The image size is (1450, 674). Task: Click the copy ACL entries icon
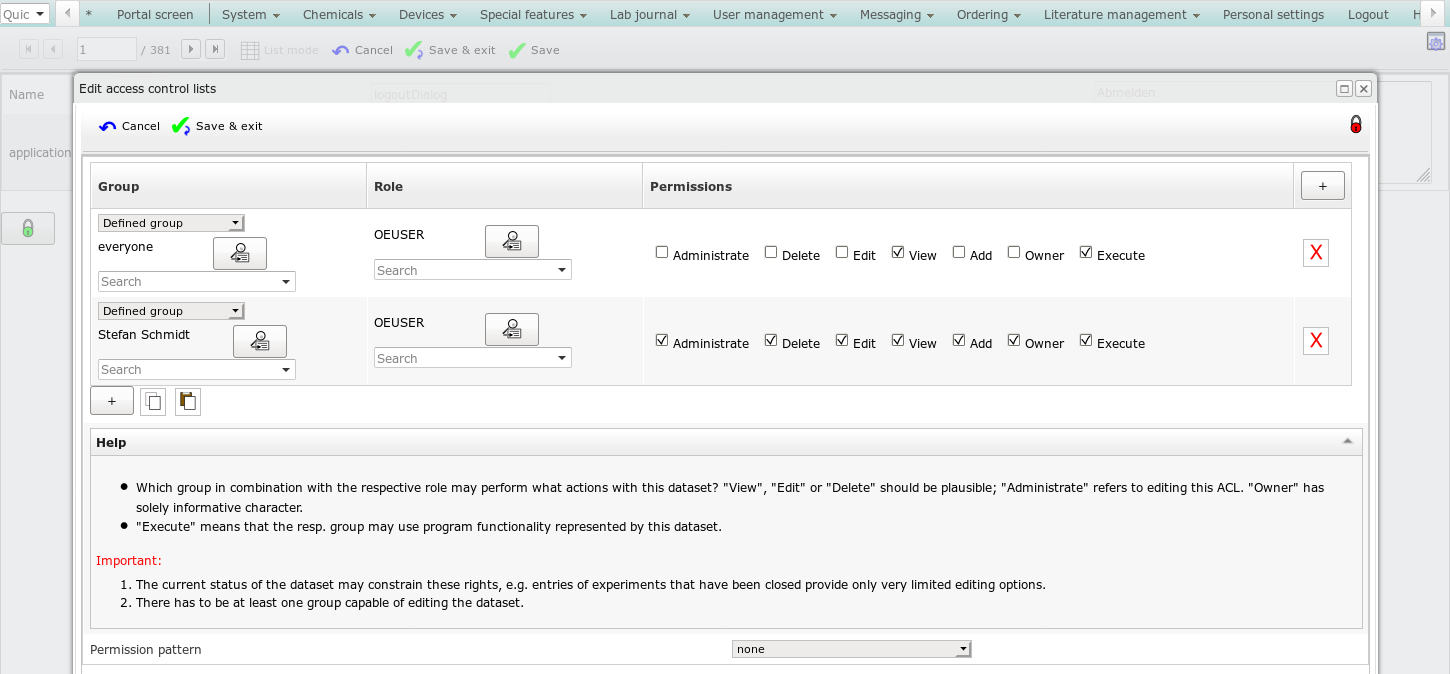pos(153,401)
